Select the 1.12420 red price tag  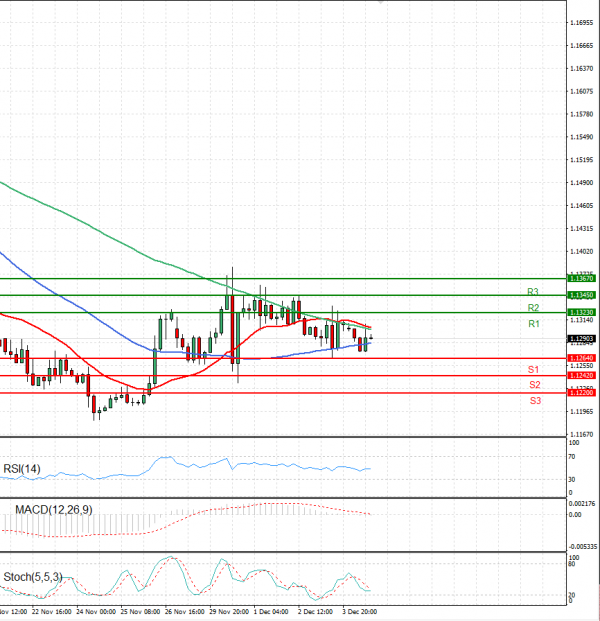[x=580, y=376]
